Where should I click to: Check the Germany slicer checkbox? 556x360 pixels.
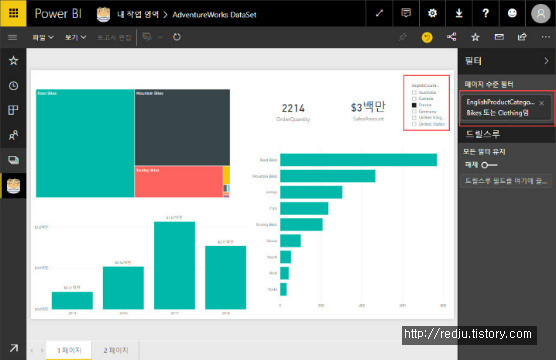414,111
